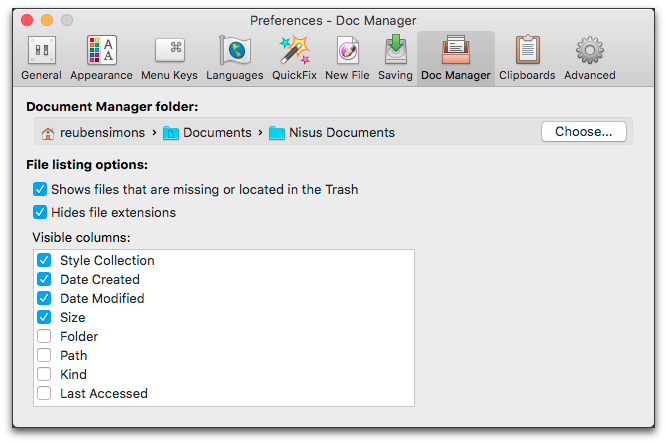The width and height of the screenshot is (666, 443).
Task: Click the reubensimons path label
Action: [102, 133]
